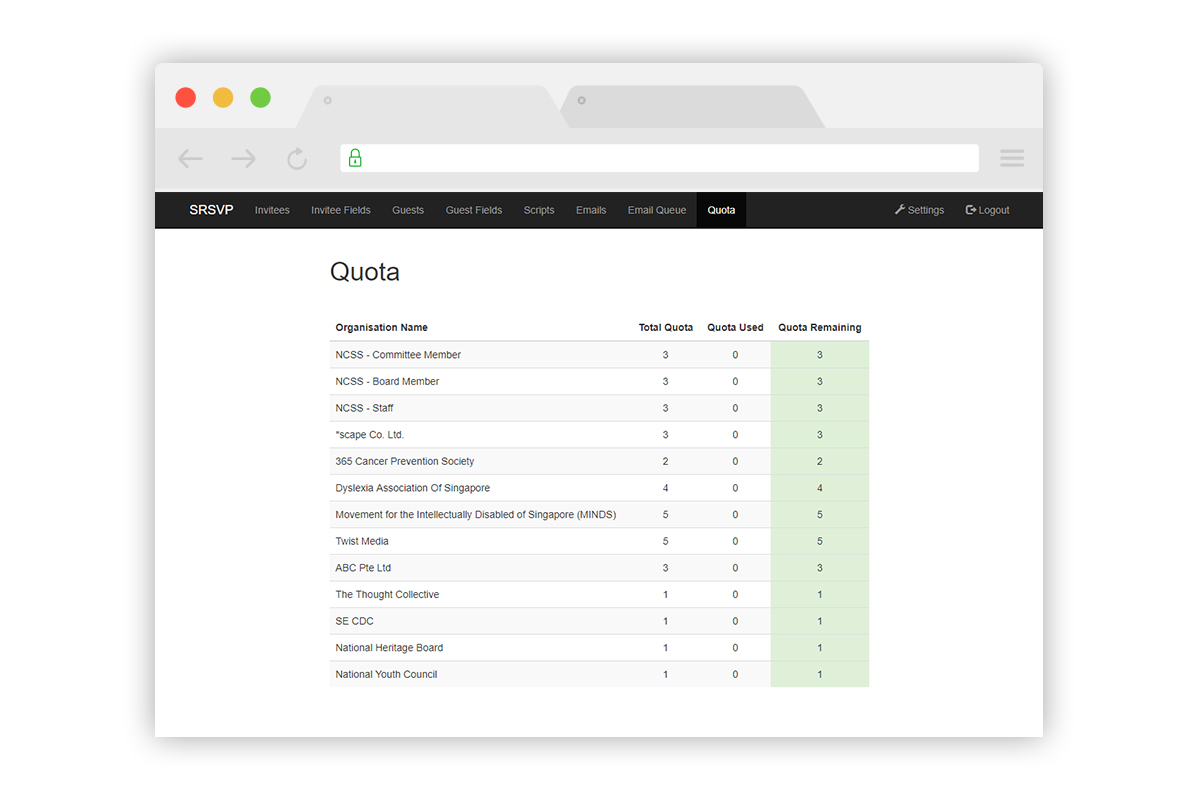Click the MINDS organisation row name
1200x800 pixels.
tap(476, 514)
